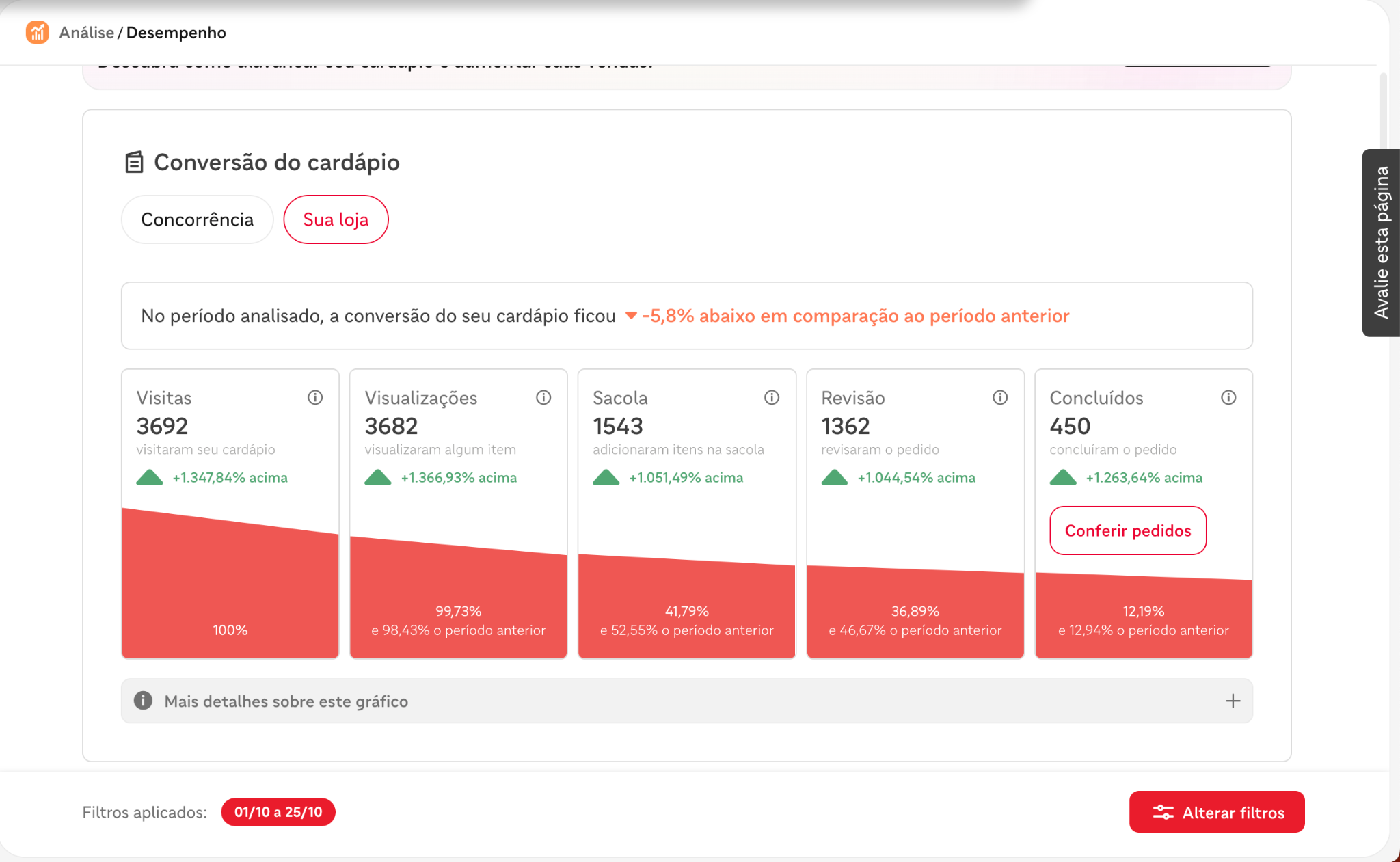Click the 36,89% funnel bar label
1400x862 pixels.
click(915, 611)
